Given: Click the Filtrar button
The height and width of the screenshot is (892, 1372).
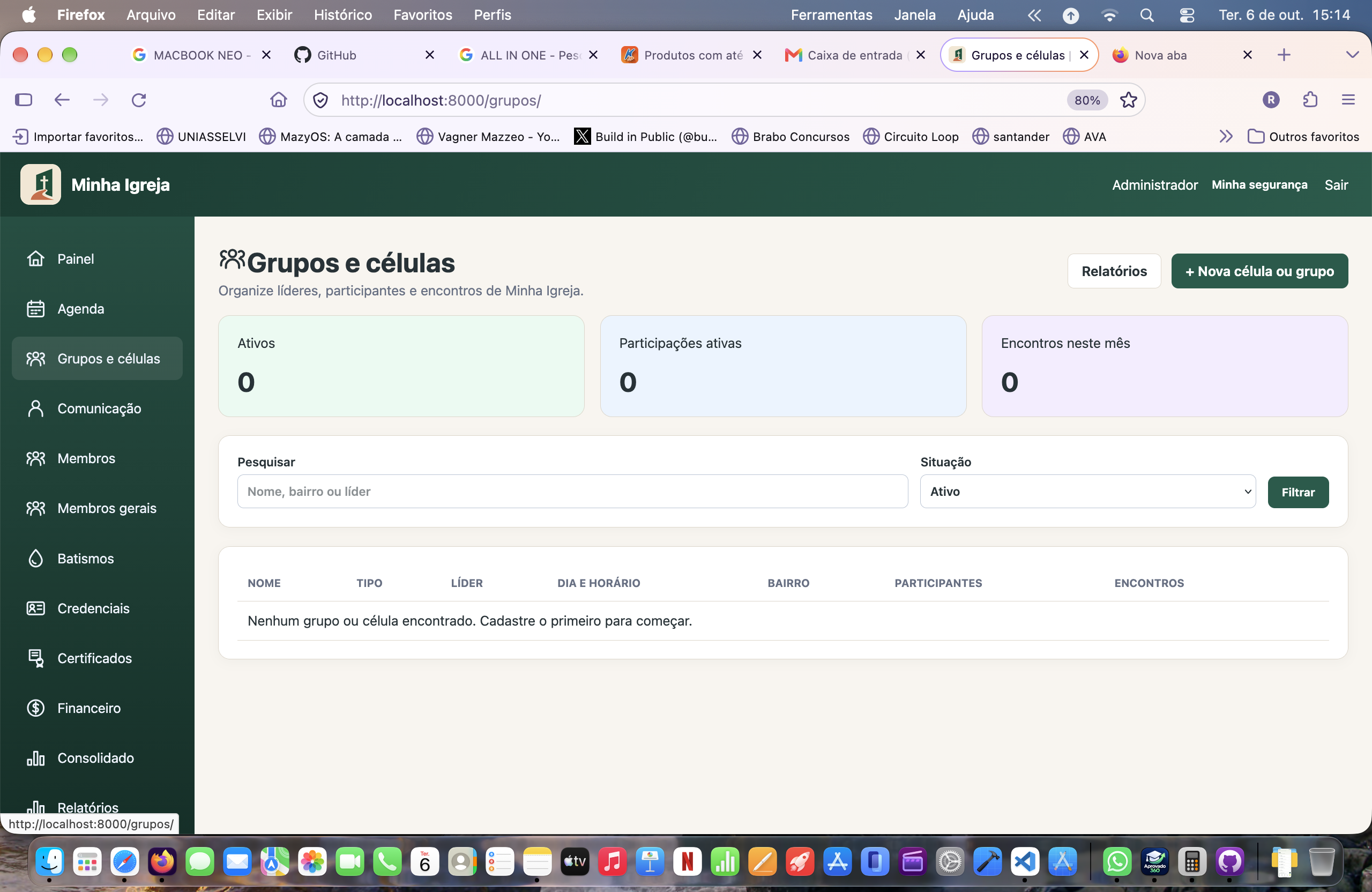Looking at the screenshot, I should (1298, 492).
